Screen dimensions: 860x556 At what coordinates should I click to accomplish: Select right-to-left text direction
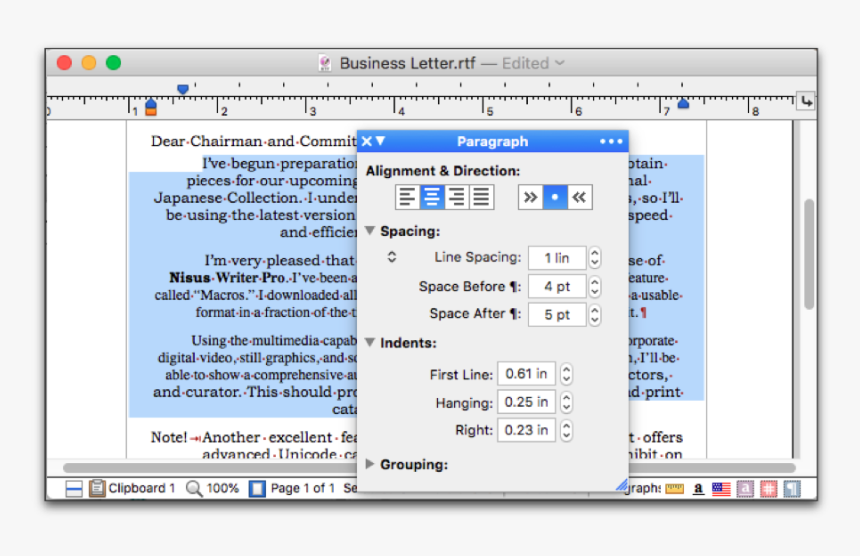point(580,197)
